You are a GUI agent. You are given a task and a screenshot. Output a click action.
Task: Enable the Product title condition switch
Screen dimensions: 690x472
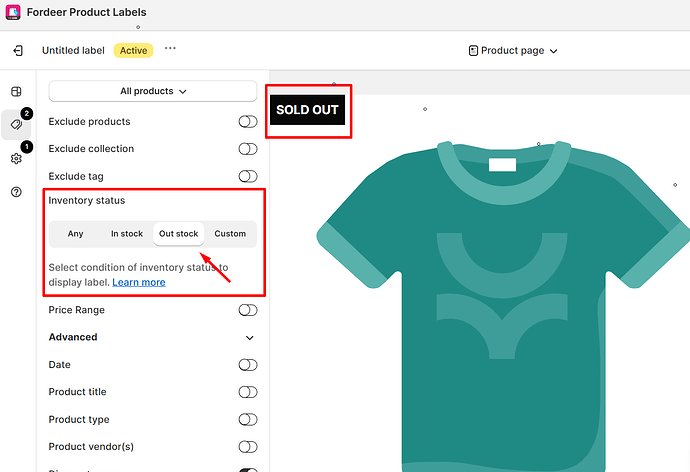click(x=247, y=392)
